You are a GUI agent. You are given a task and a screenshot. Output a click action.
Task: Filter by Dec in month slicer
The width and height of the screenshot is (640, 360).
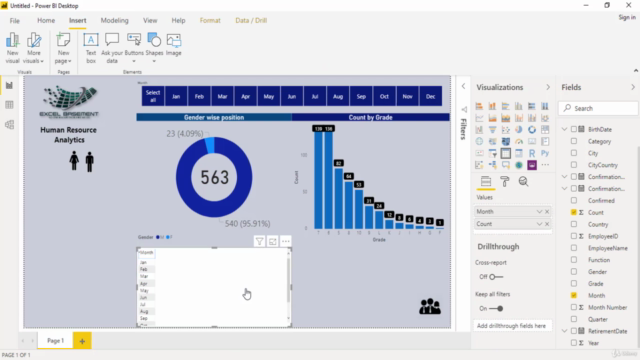pos(431,96)
